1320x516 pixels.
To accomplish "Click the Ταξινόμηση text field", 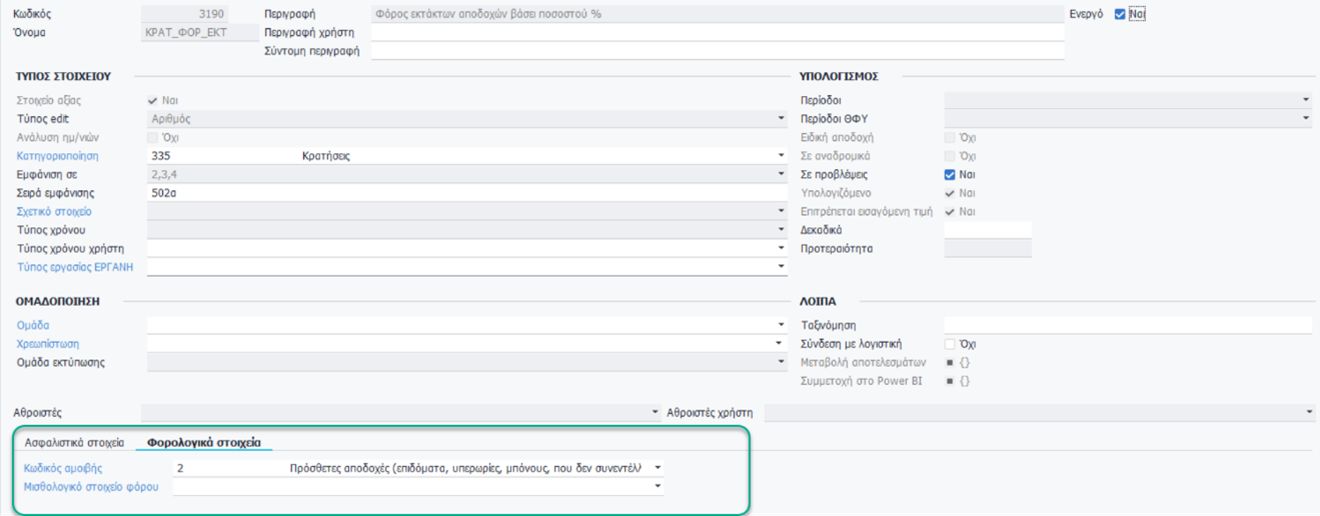I will click(x=1127, y=325).
